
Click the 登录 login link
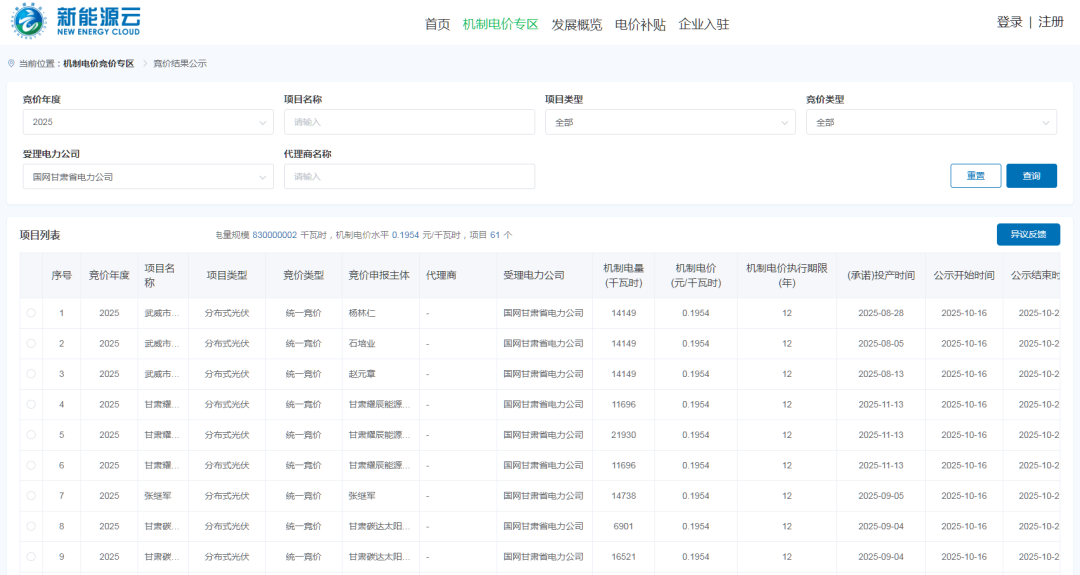[x=1009, y=22]
